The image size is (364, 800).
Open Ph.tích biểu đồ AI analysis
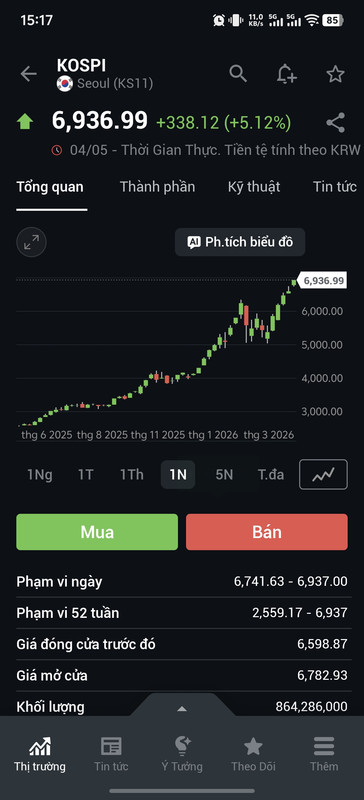240,242
